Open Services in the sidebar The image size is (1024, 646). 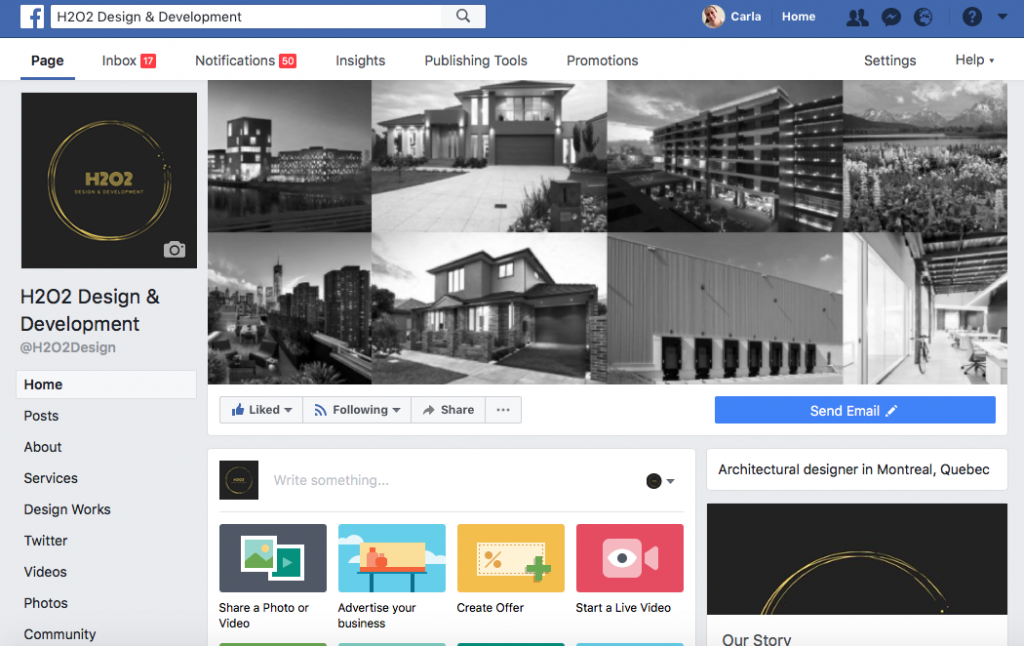[x=51, y=478]
